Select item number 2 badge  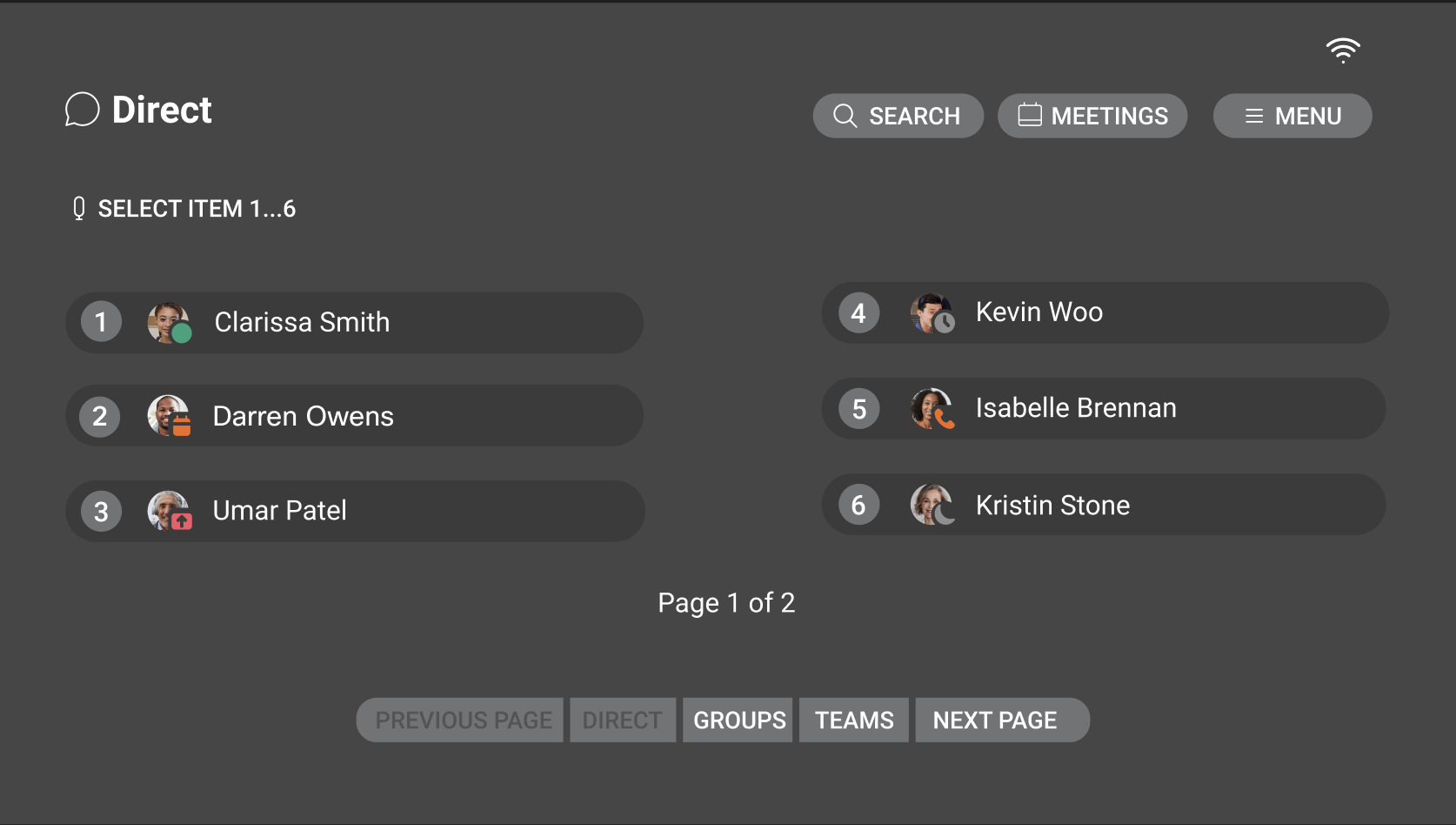100,416
